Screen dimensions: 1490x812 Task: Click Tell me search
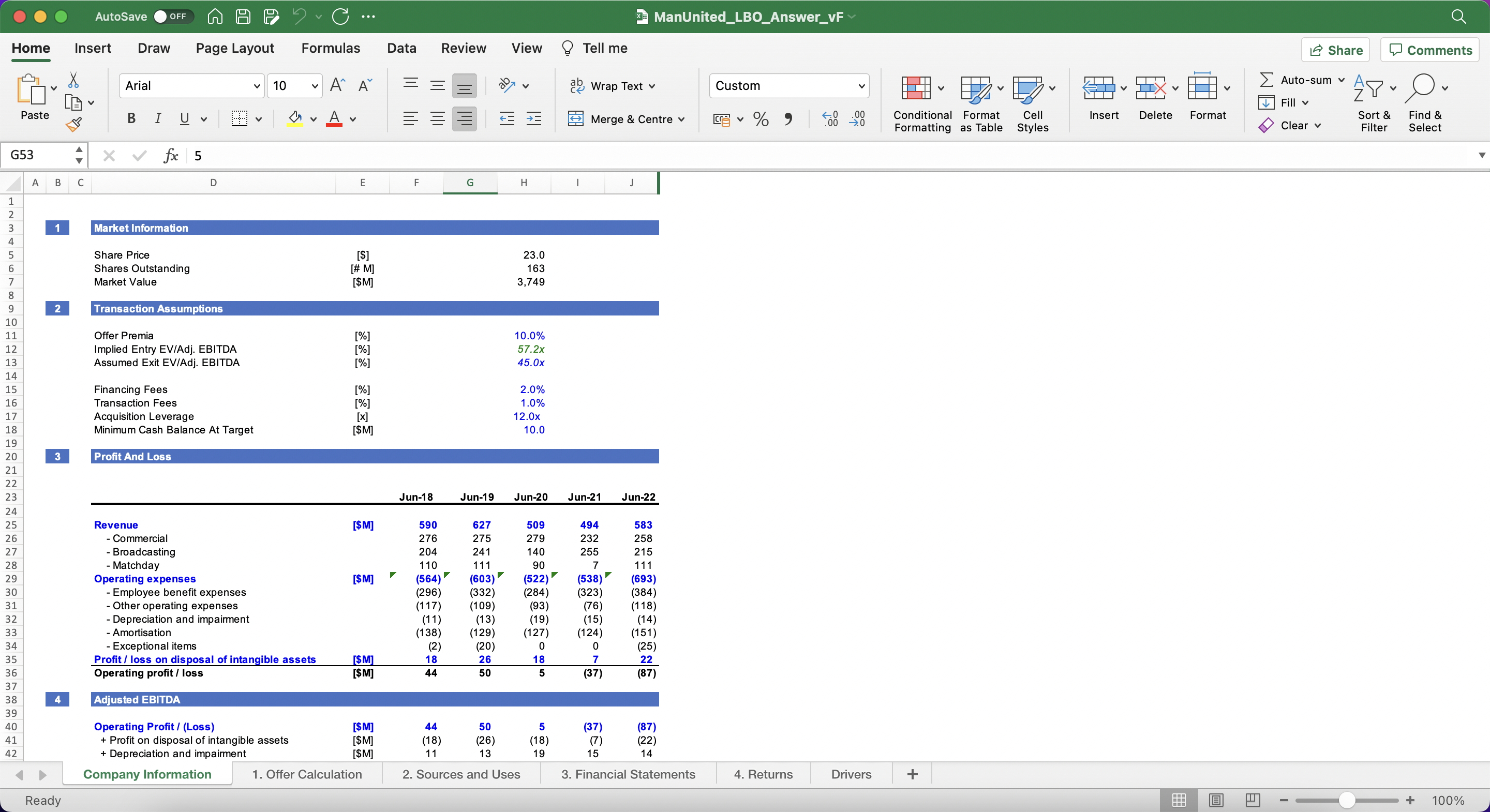594,48
